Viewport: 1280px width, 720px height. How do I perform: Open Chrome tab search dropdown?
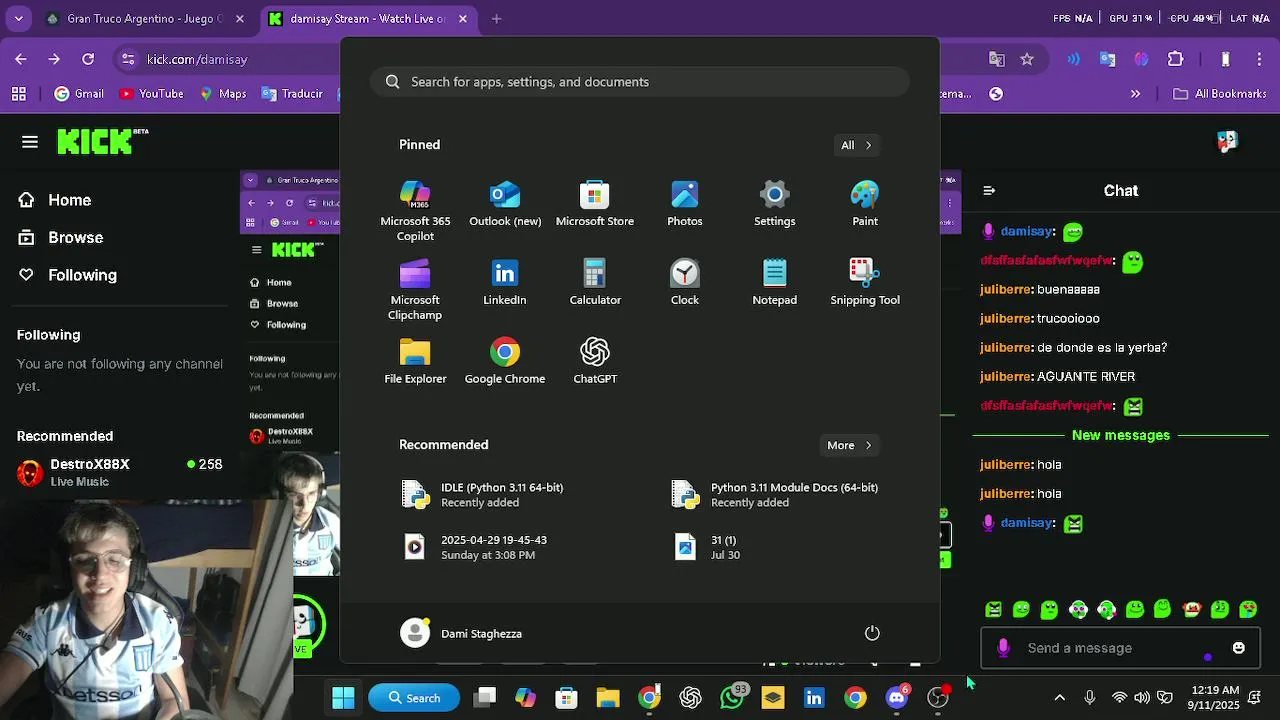click(19, 18)
